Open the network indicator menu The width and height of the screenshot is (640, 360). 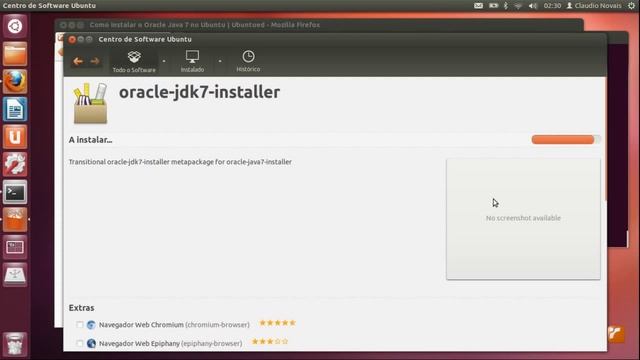coord(518,6)
